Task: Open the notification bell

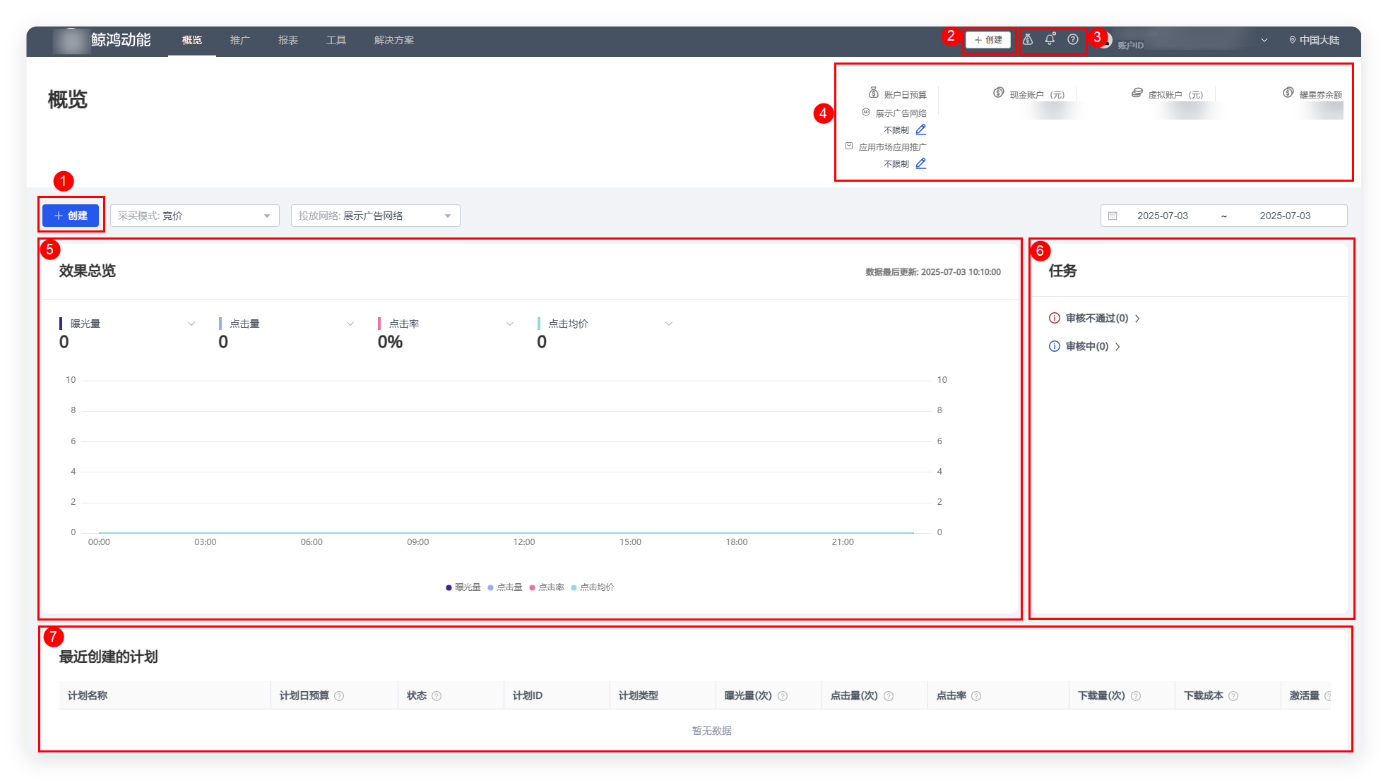Action: pos(1050,40)
